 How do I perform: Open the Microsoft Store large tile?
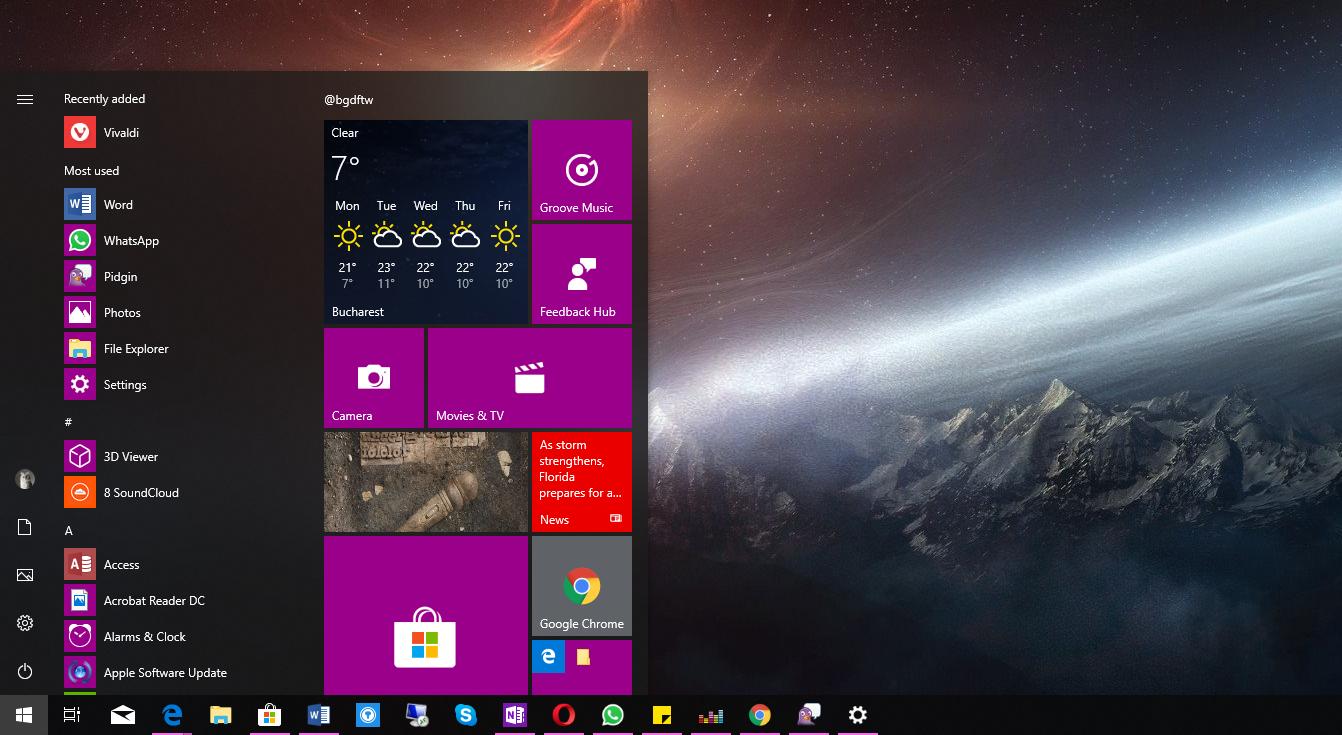tap(426, 615)
